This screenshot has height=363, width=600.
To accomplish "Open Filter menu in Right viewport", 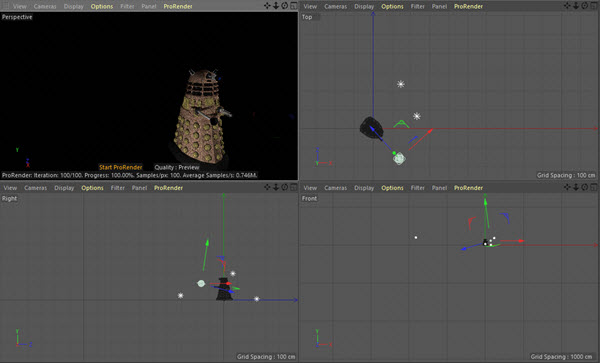I will (117, 188).
